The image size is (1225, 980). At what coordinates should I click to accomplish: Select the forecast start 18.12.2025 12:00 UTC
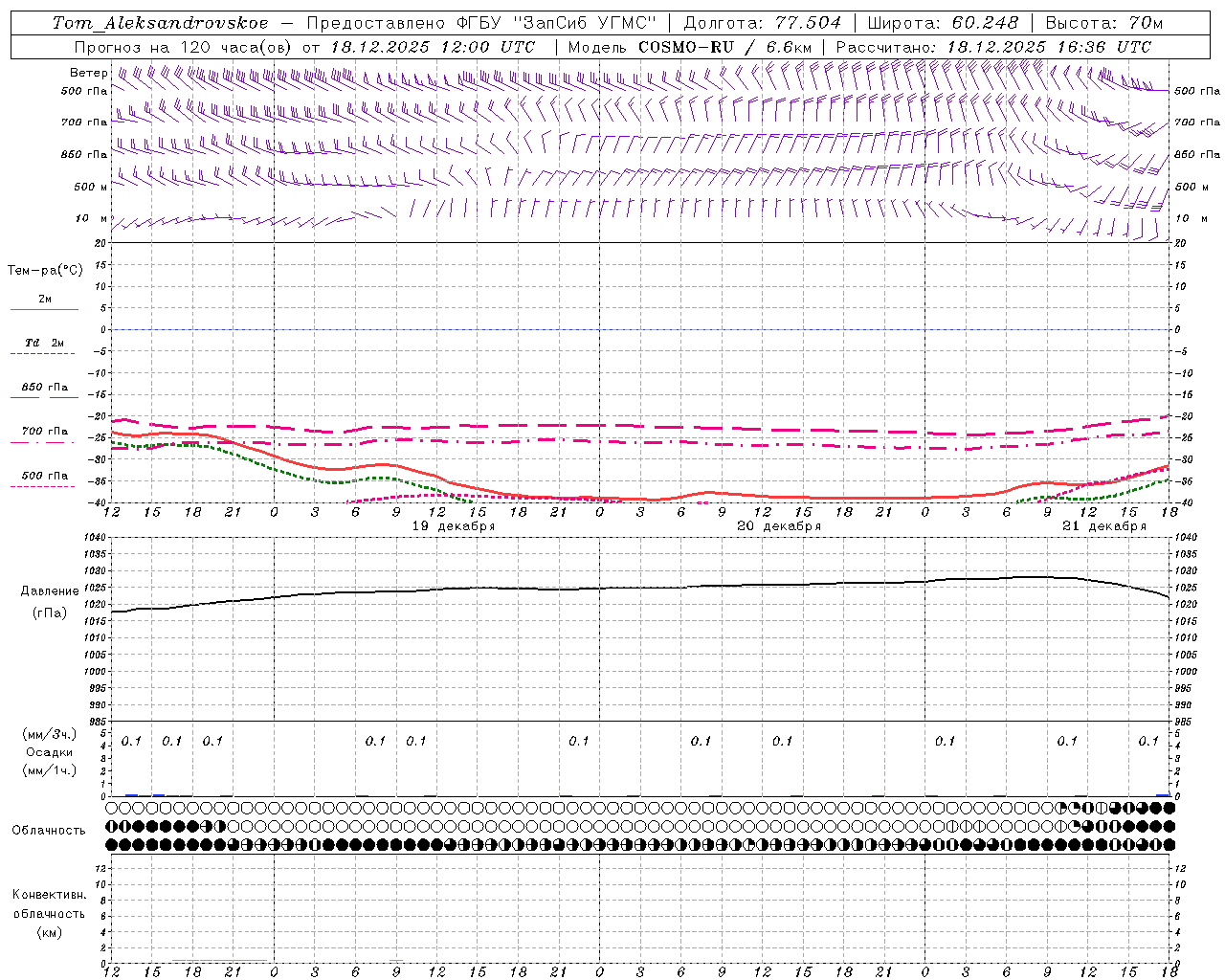pyautogui.click(x=433, y=47)
